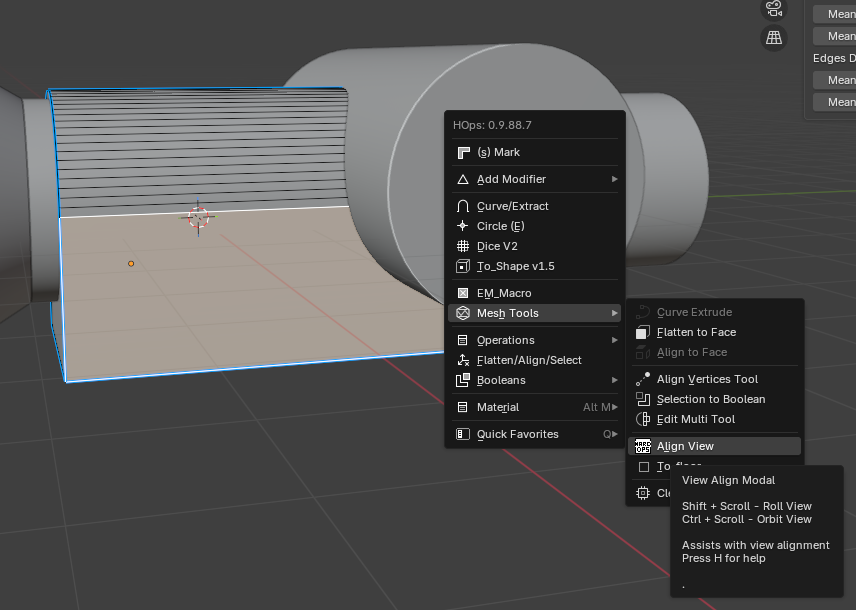856x610 pixels.
Task: Launch EM_Macro from the HOps menu
Action: [534, 293]
